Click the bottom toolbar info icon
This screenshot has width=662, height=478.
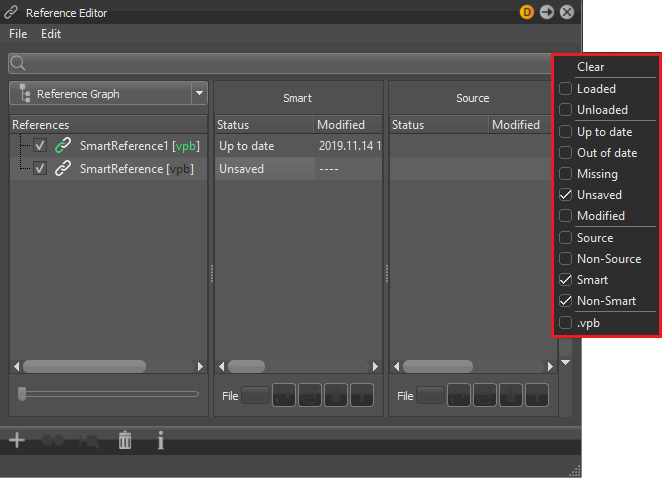[x=160, y=440]
